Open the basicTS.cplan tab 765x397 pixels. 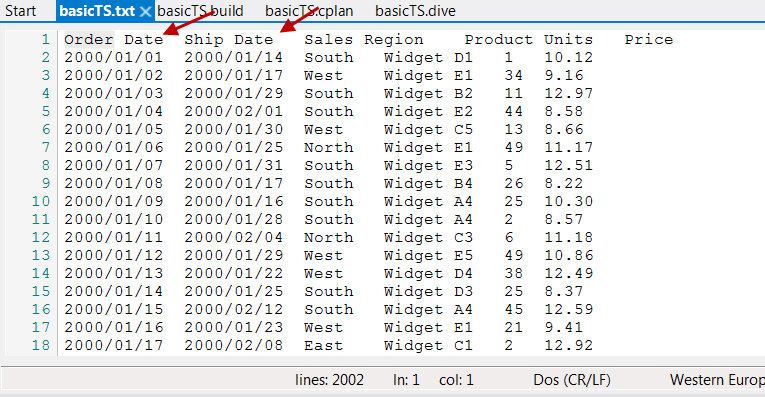309,11
